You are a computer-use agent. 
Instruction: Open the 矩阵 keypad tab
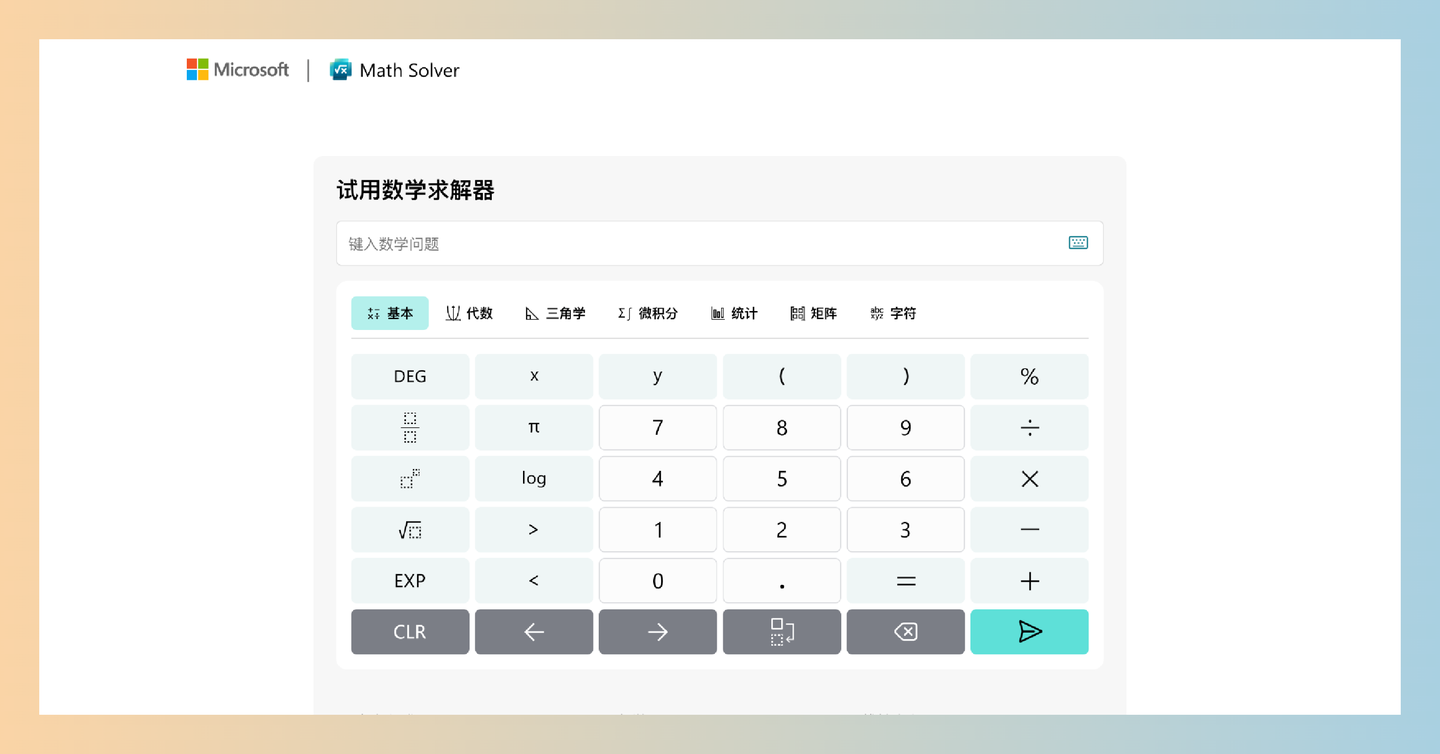click(x=813, y=313)
